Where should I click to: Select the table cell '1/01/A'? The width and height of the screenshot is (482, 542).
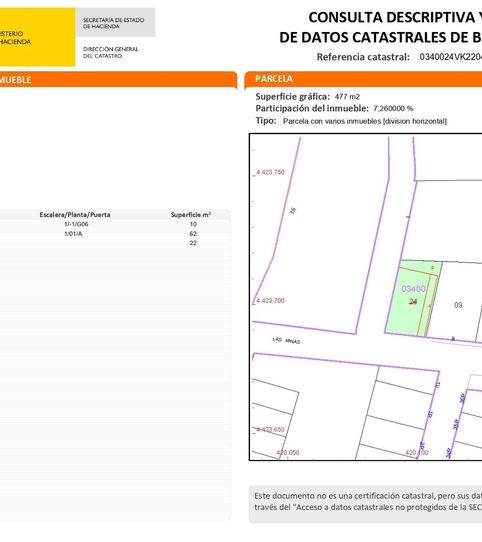coord(73,234)
